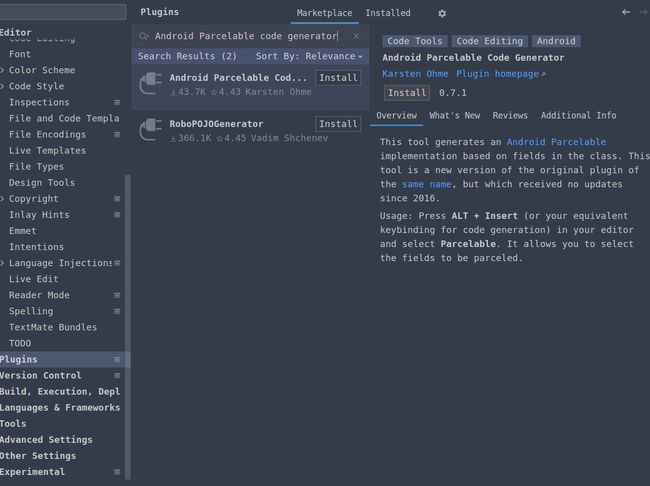Select TODO in settings tree
This screenshot has width=650, height=486.
click(20, 343)
